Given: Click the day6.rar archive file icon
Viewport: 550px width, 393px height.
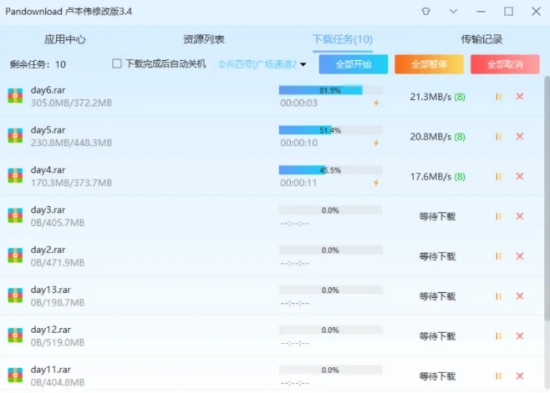Looking at the screenshot, I should [15, 96].
